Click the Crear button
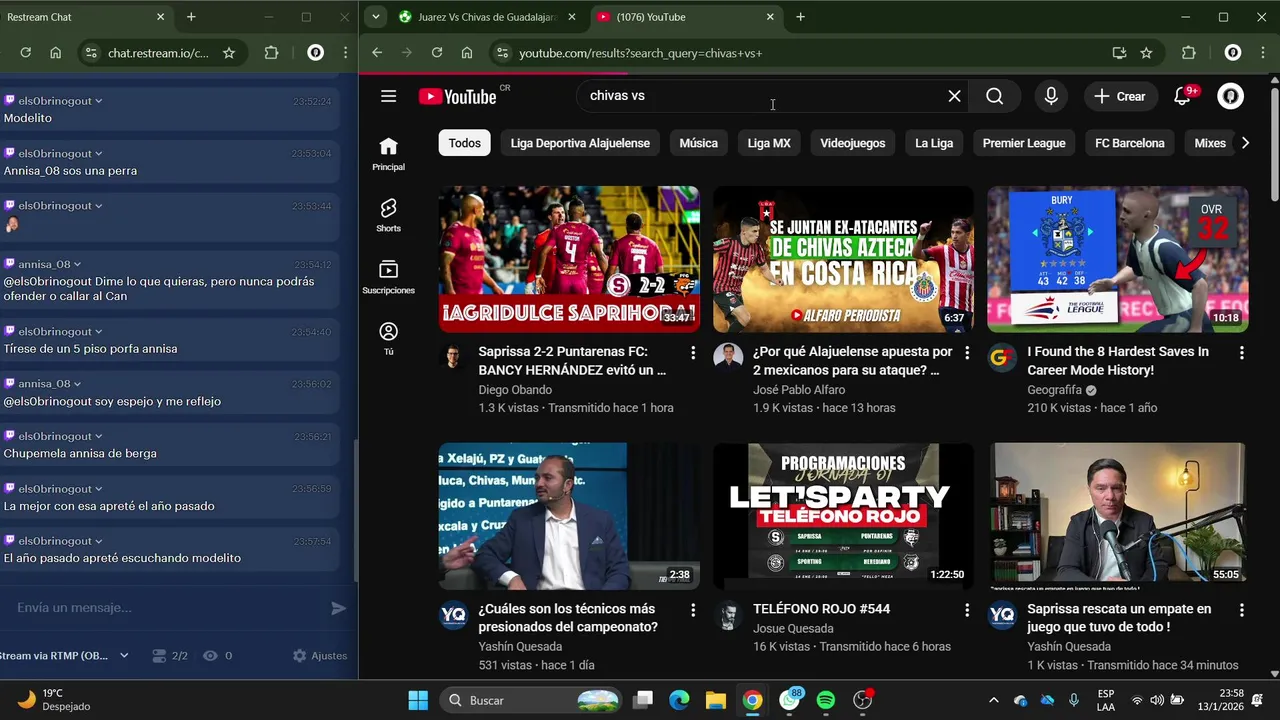This screenshot has width=1280, height=720. tap(1120, 96)
